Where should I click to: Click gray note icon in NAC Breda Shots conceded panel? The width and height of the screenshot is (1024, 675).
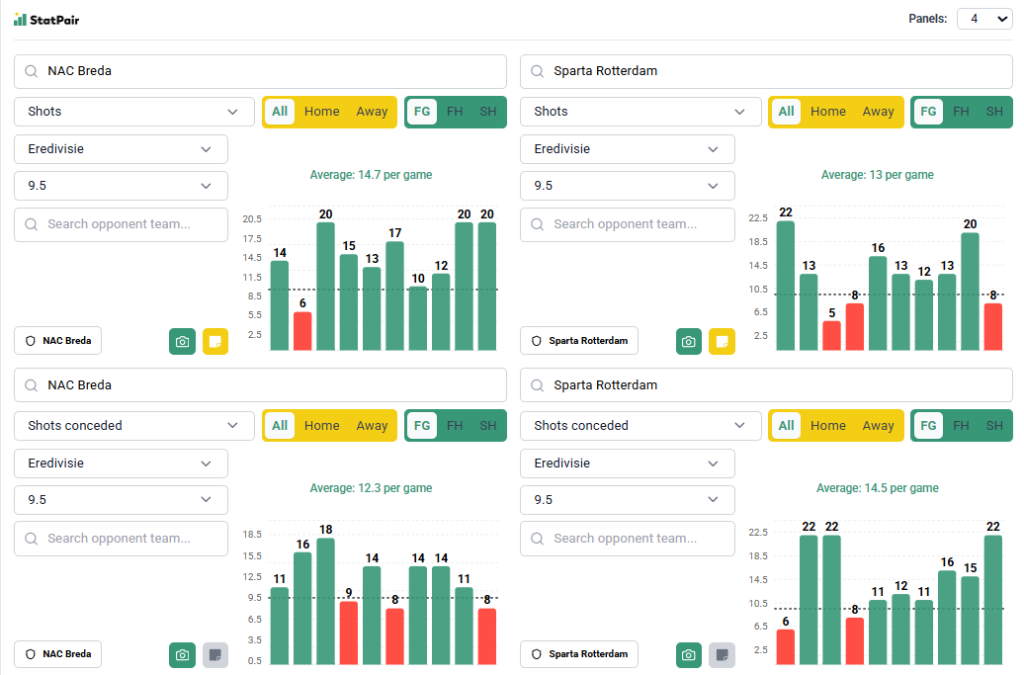click(215, 655)
